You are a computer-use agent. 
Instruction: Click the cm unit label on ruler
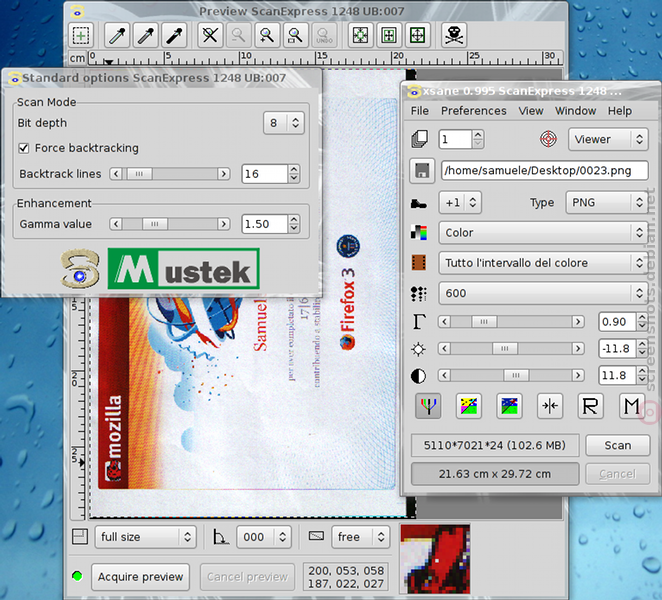tap(77, 58)
